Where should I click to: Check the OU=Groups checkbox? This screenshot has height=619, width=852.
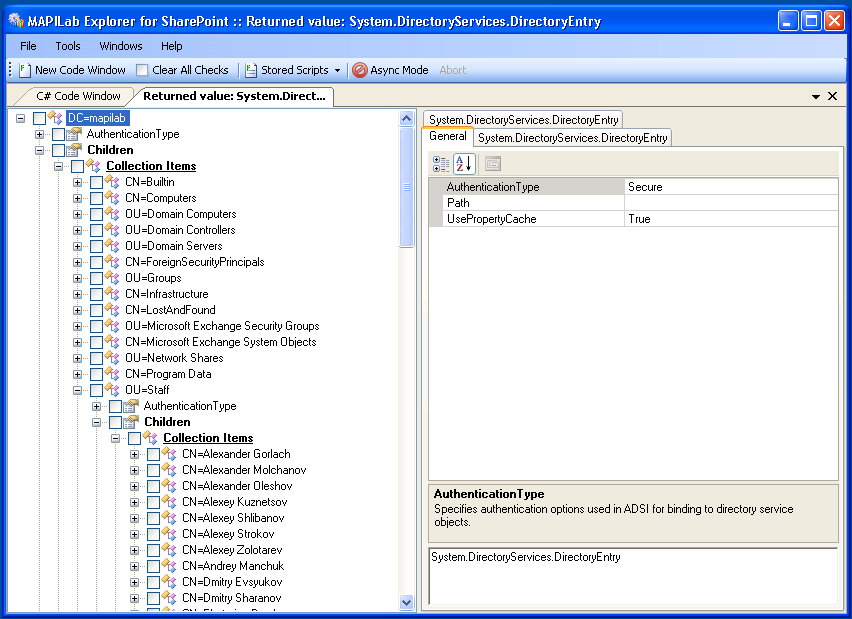(x=96, y=278)
